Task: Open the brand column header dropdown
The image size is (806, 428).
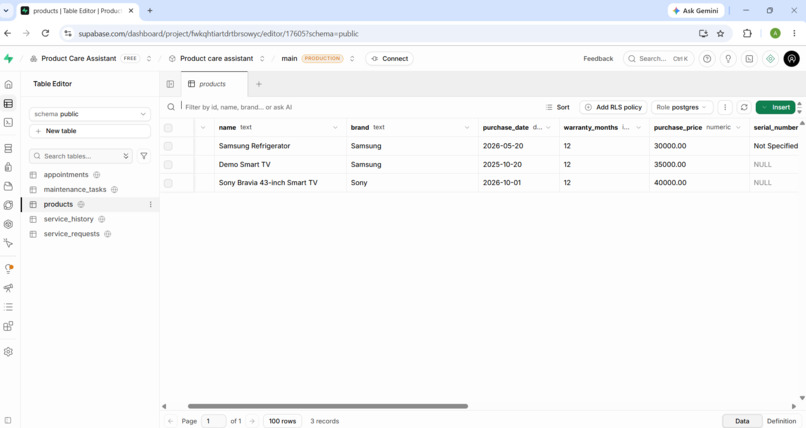Action: click(x=467, y=127)
